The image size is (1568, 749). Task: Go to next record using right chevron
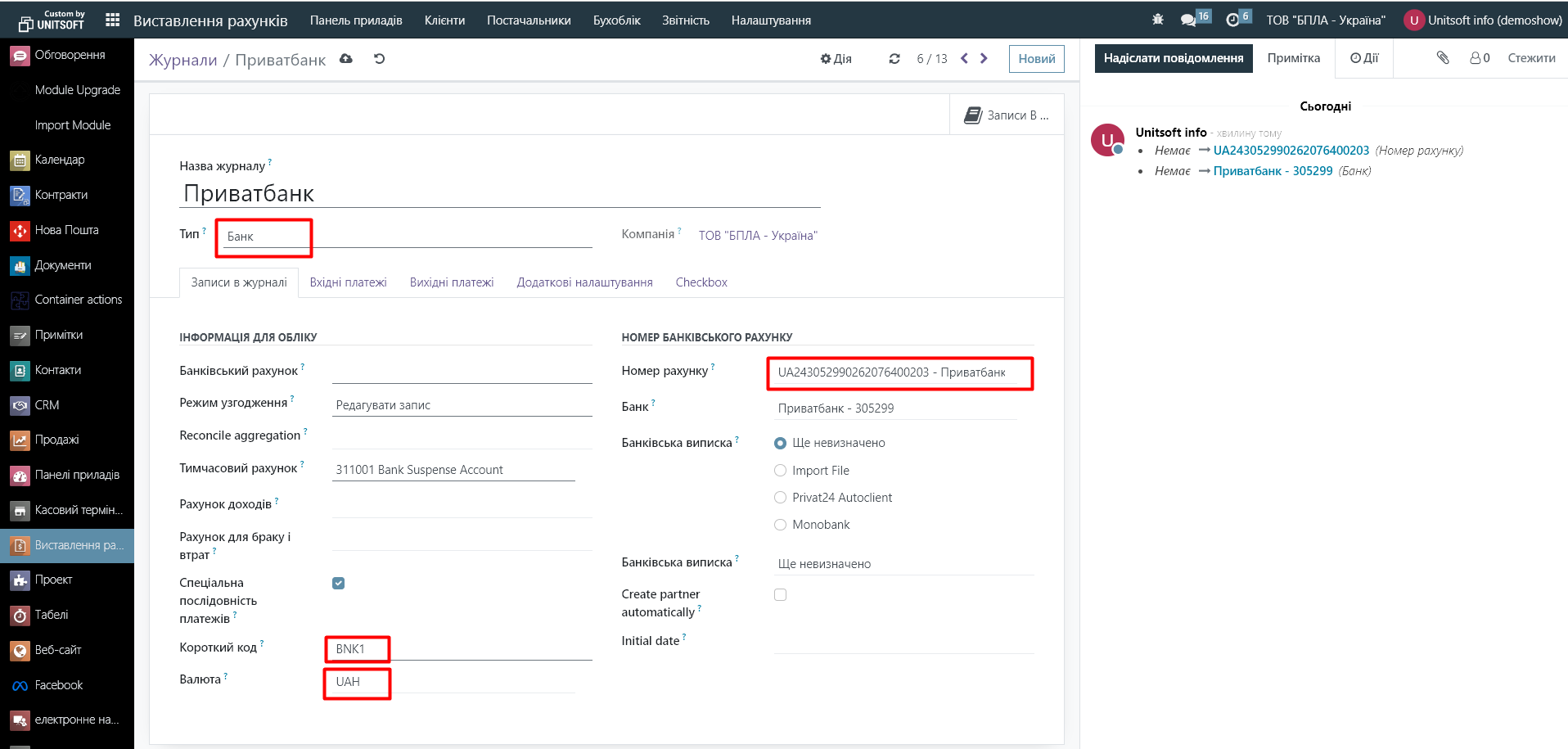[x=984, y=58]
